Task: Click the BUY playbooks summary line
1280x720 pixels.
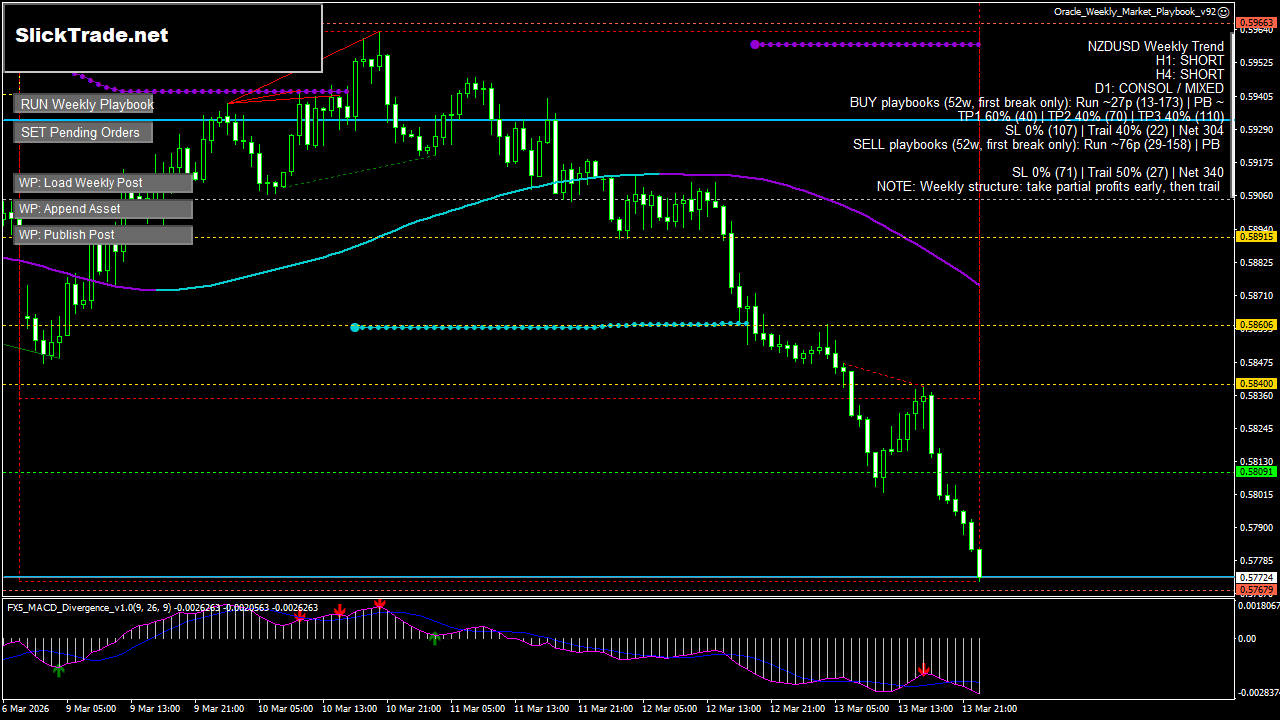Action: (x=1036, y=103)
